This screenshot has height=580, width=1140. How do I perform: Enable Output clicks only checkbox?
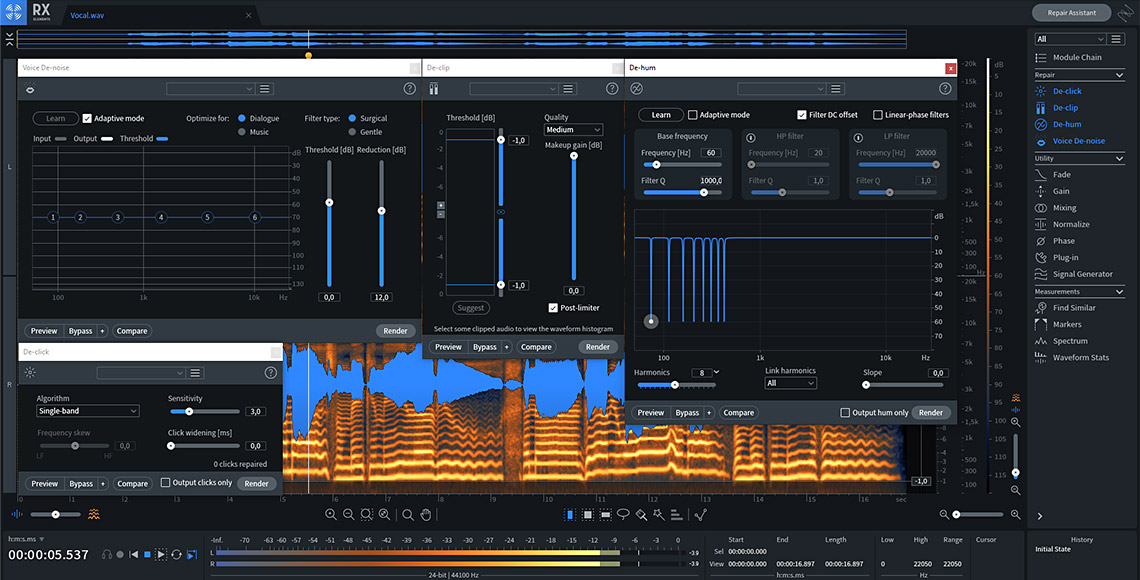tap(165, 483)
